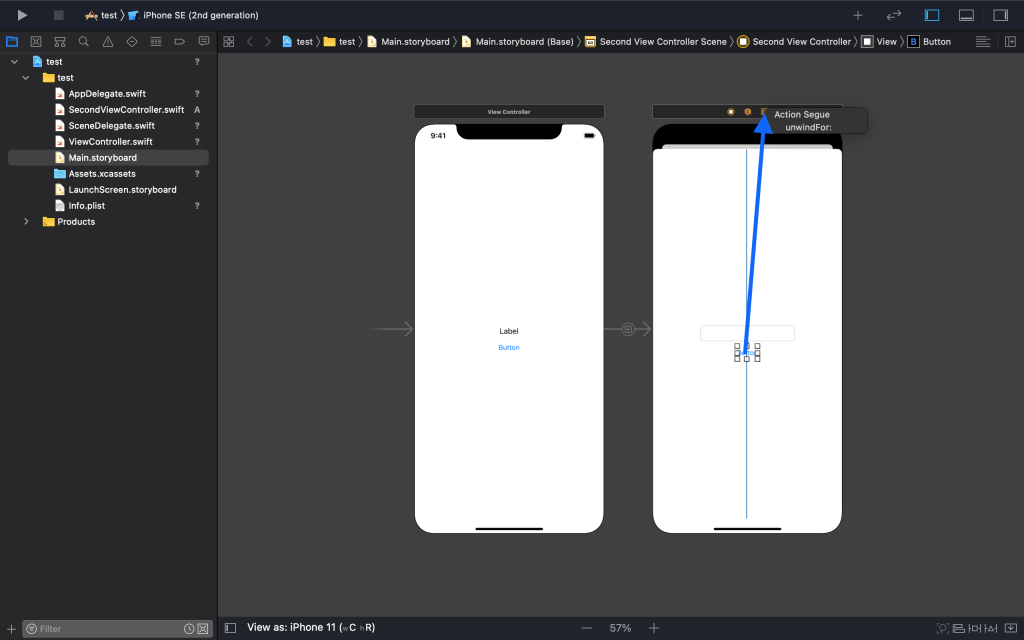Choose unwindFor: action segue
Screen dimensions: 1024x640
coord(808,127)
